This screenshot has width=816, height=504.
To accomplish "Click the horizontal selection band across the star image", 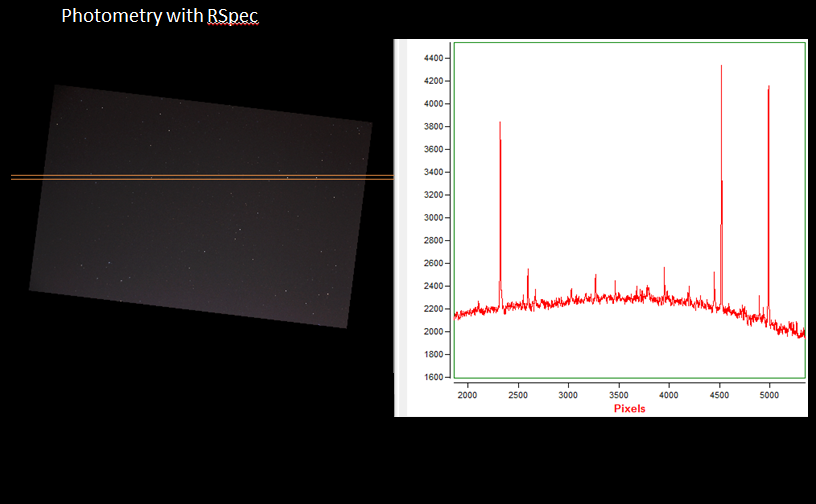I will point(200,177).
